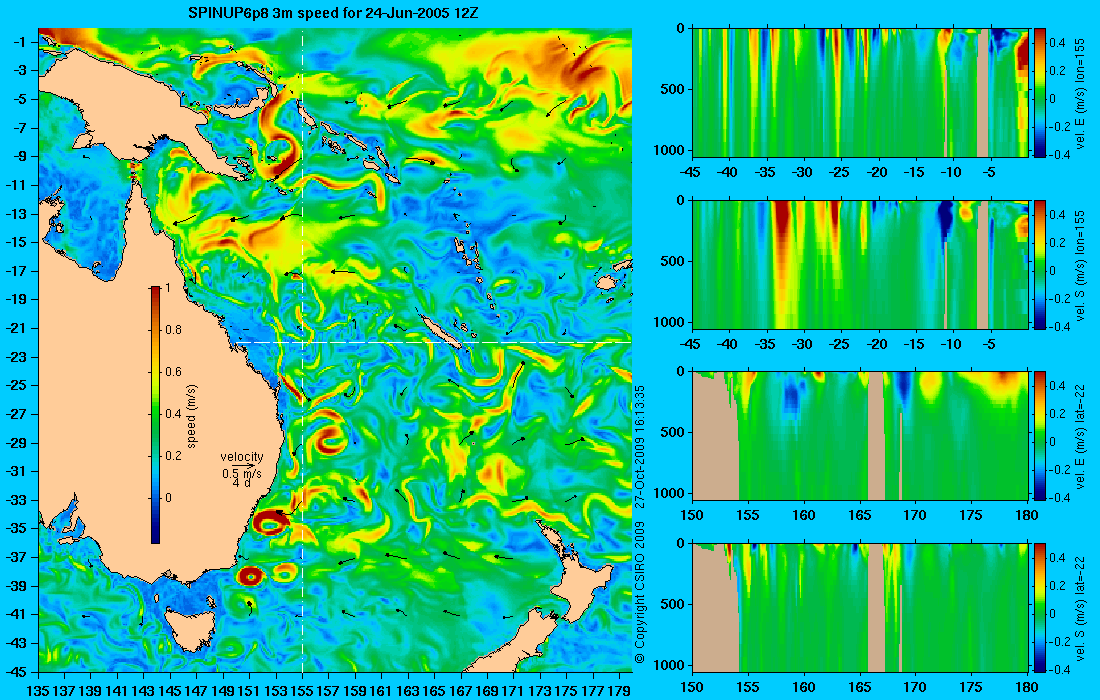Click the latitude tick '-45' on the map axis

click(16, 672)
